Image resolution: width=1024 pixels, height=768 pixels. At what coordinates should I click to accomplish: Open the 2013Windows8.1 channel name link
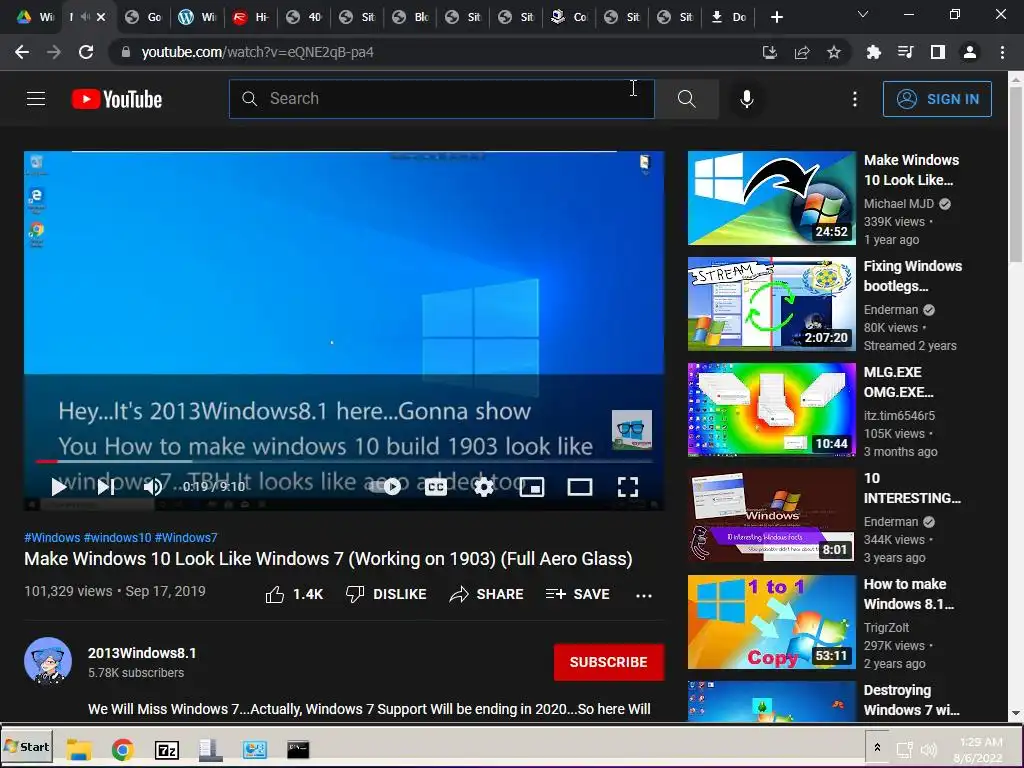pos(142,653)
